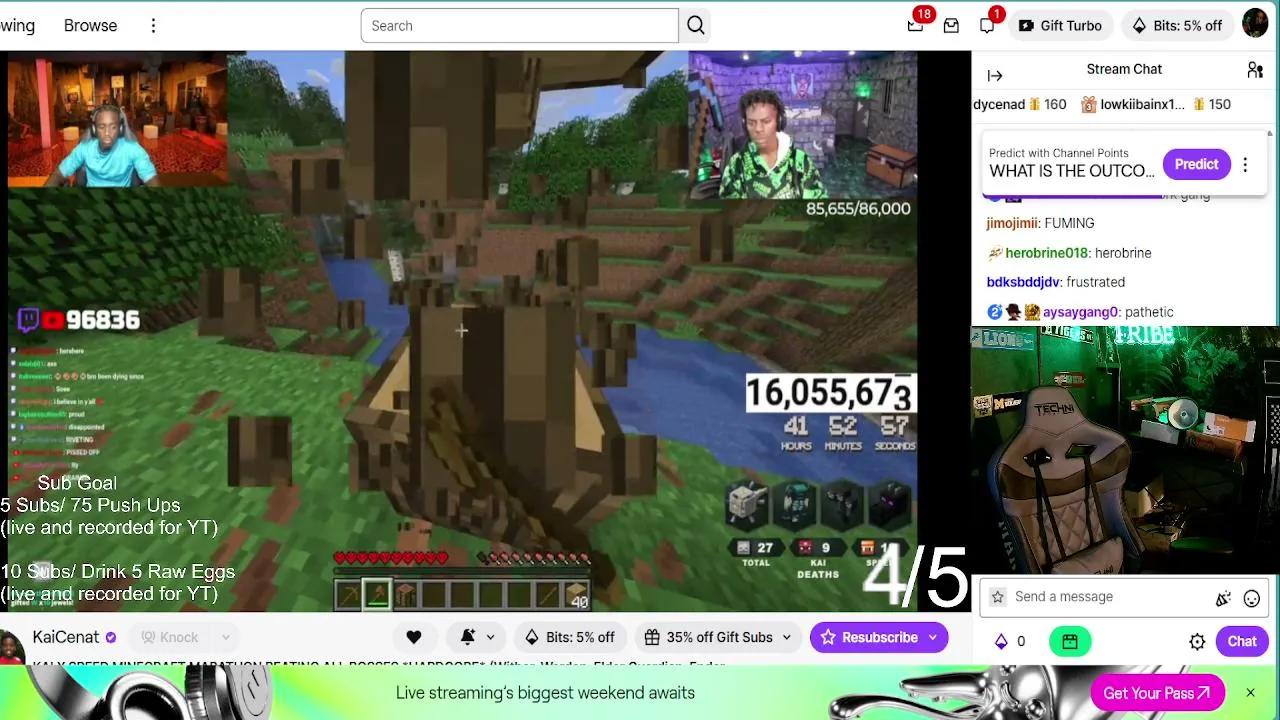Click the stream video player
Viewport: 1280px width, 720px height.
click(460, 330)
